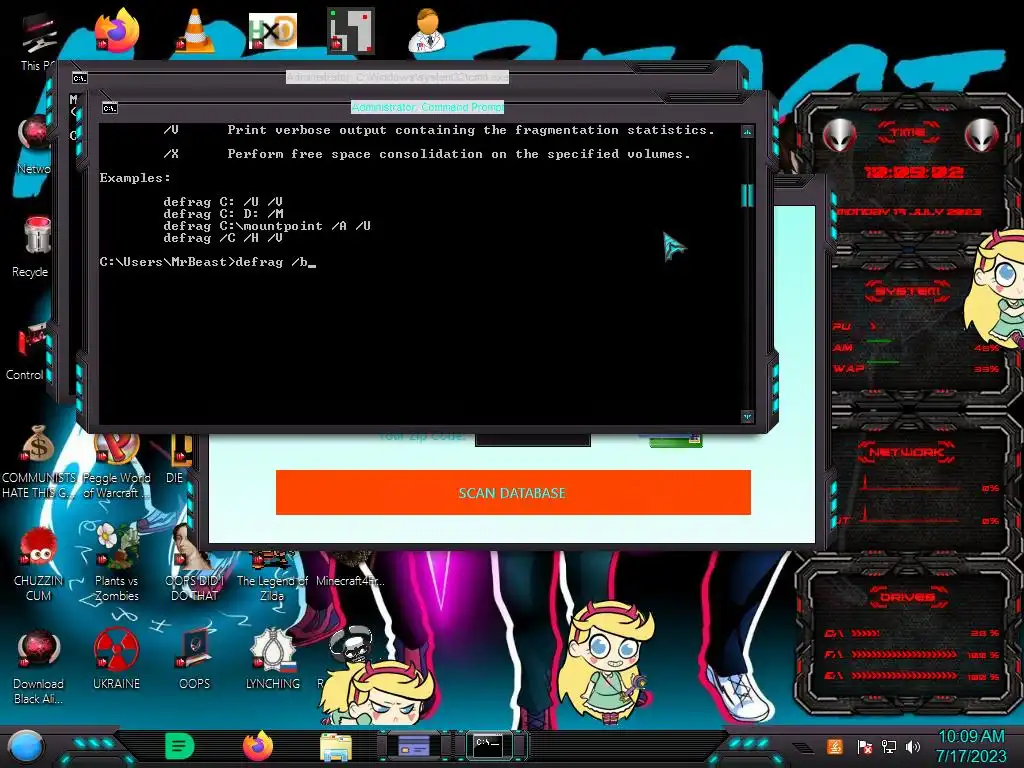Image resolution: width=1024 pixels, height=768 pixels.
Task: Click the dark zip code input box
Action: (533, 440)
